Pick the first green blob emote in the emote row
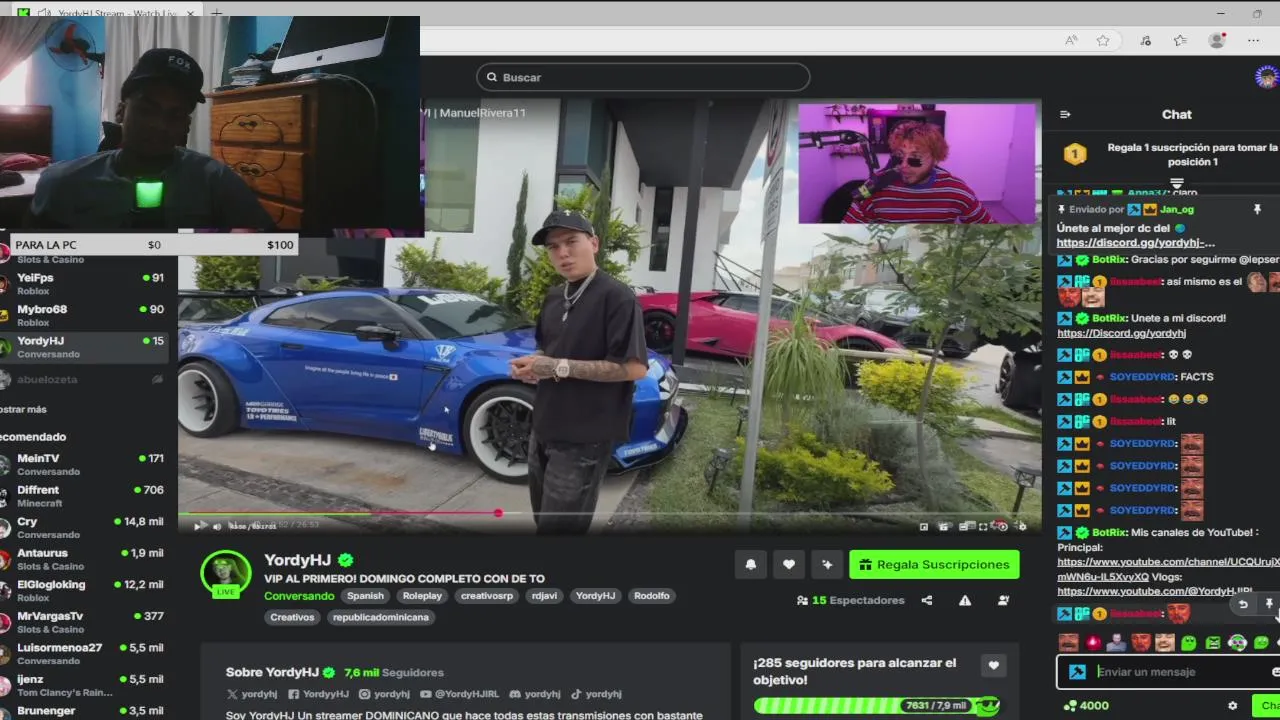 point(1189,642)
